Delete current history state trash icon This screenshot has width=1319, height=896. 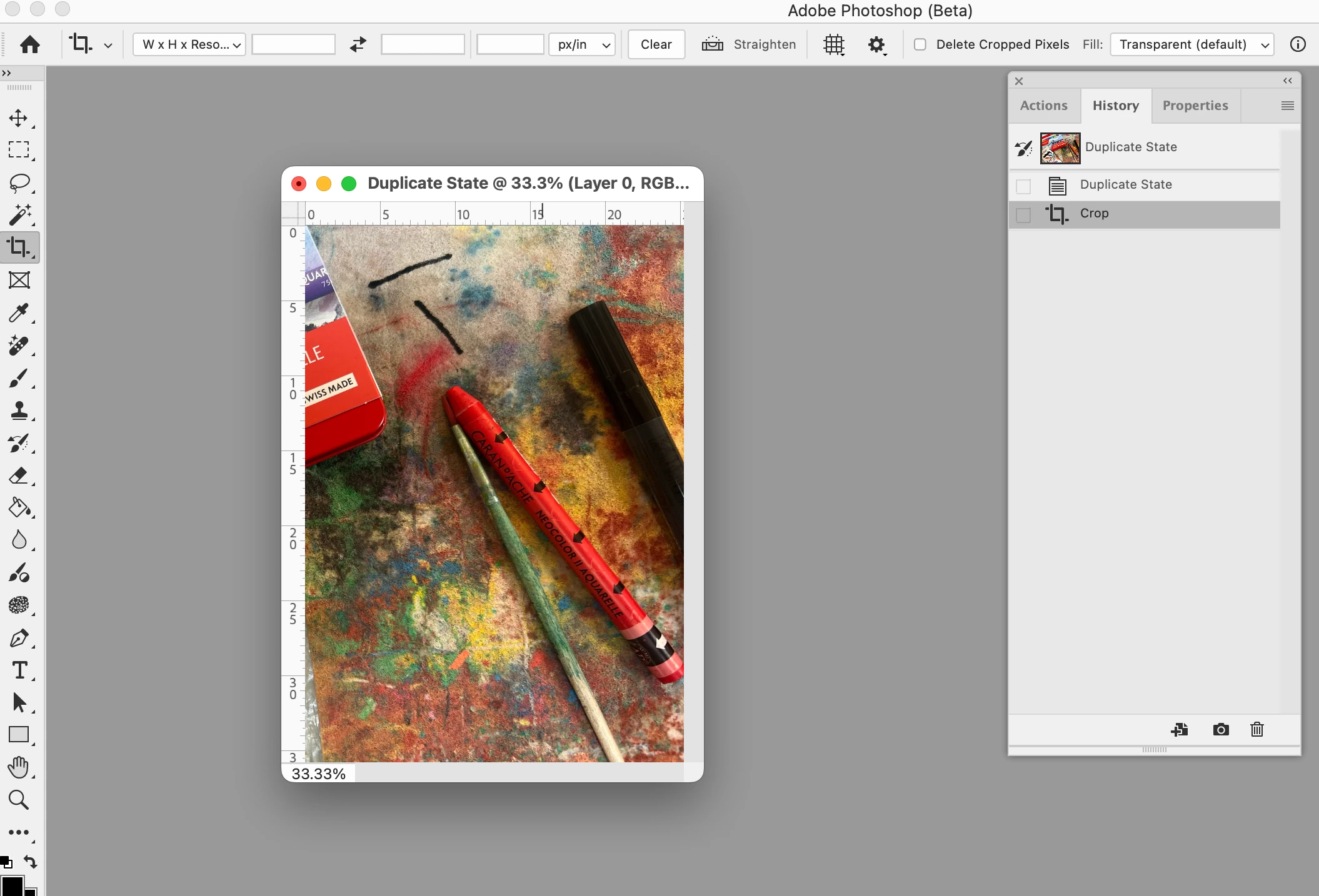[x=1257, y=729]
